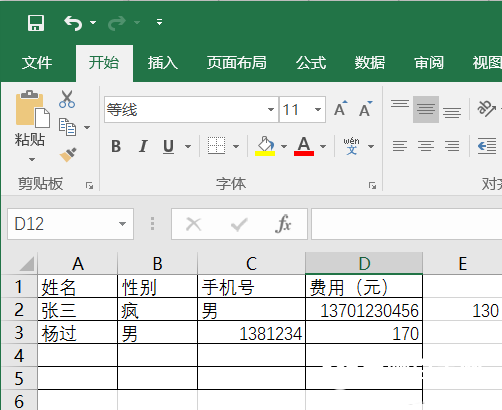Click the Copy icon in clipboard group
Screen dimensions: 502x410
click(67, 127)
